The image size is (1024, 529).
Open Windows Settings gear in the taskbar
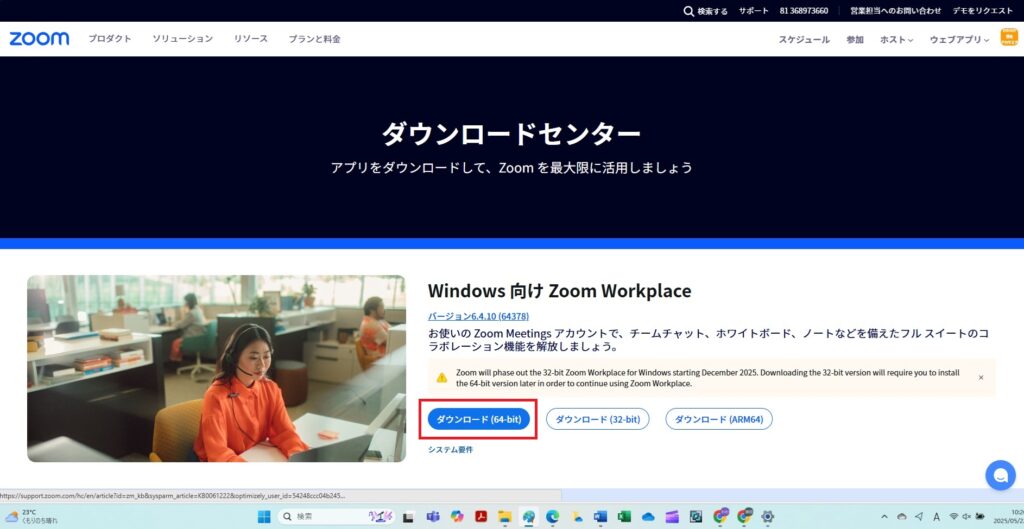click(767, 517)
